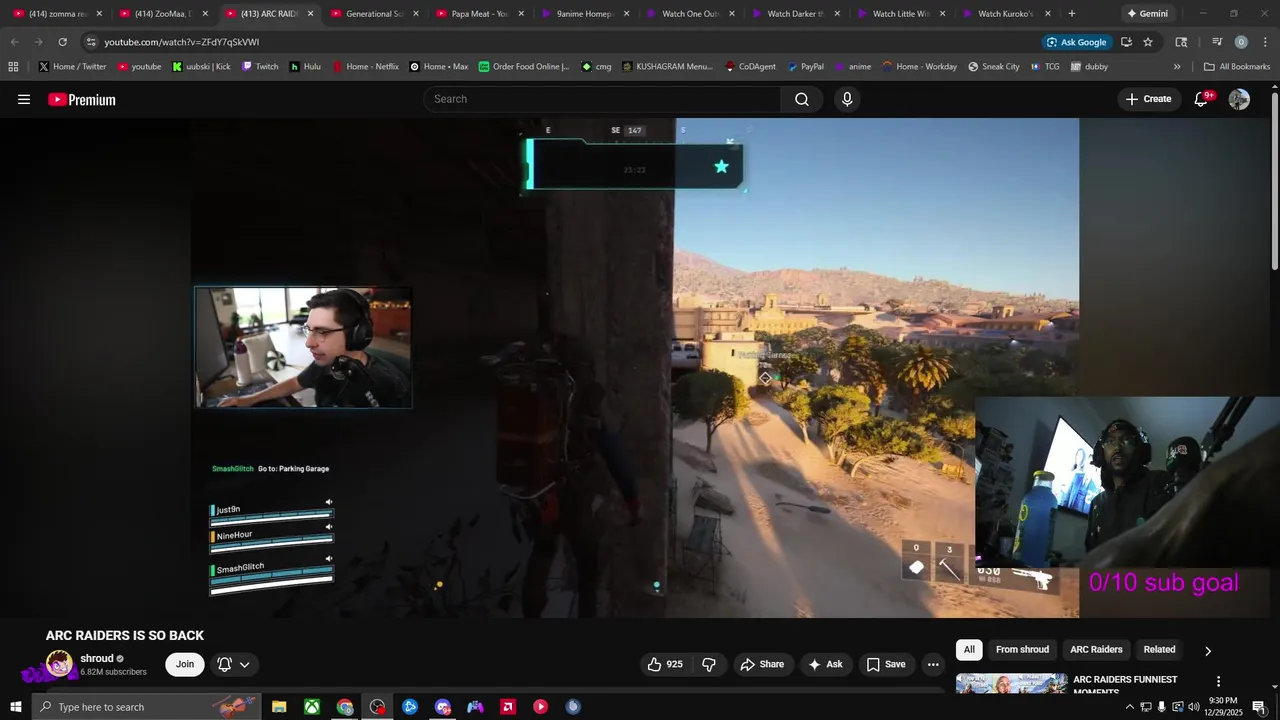This screenshot has height=720, width=1280.
Task: Show more bookmarks overflow chevron
Action: click(1177, 67)
